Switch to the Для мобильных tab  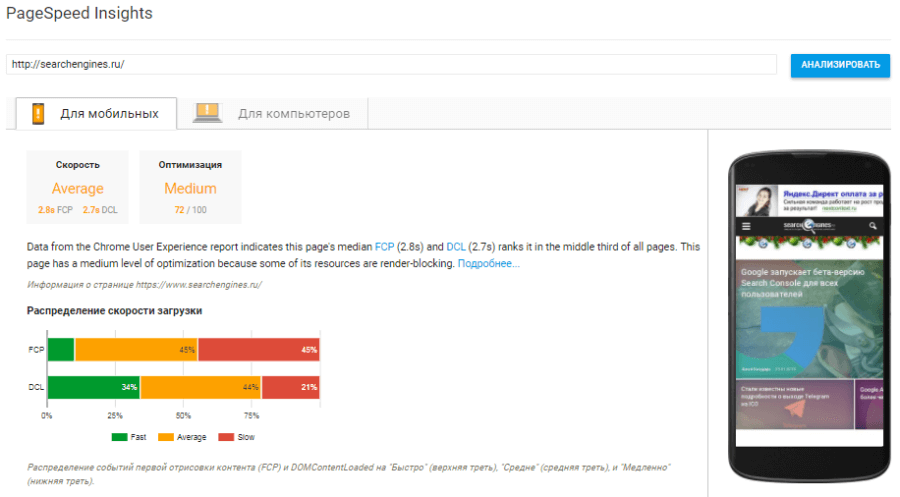96,114
